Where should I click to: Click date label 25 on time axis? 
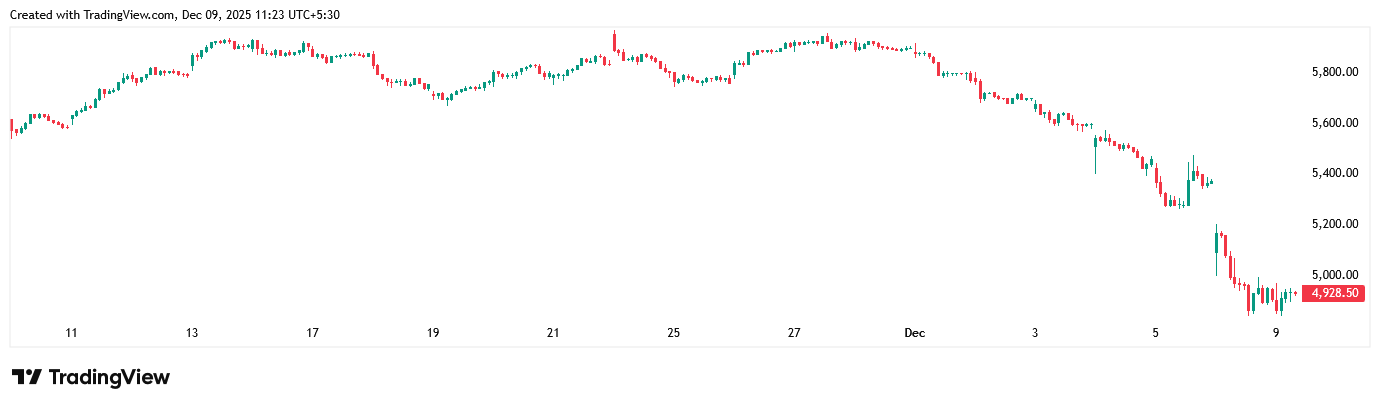[674, 333]
